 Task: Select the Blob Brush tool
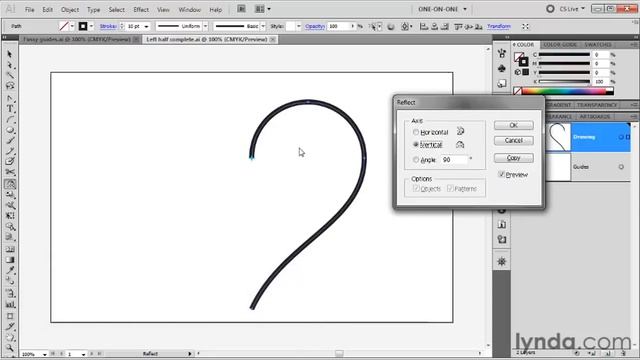click(10, 162)
